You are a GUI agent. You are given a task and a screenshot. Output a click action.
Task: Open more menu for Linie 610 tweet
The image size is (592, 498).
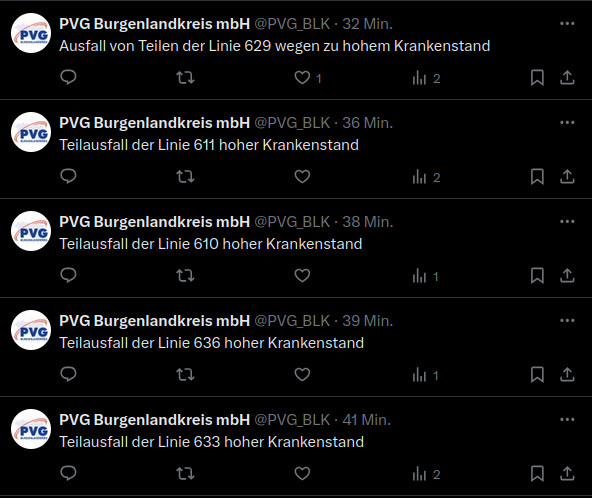click(x=567, y=222)
